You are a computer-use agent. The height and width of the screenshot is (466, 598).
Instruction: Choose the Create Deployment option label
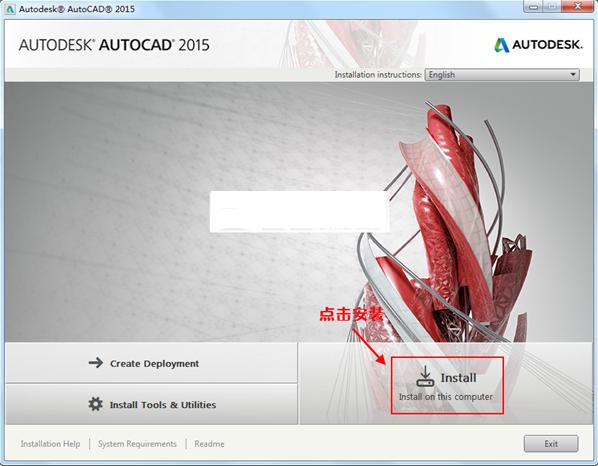[x=154, y=364]
